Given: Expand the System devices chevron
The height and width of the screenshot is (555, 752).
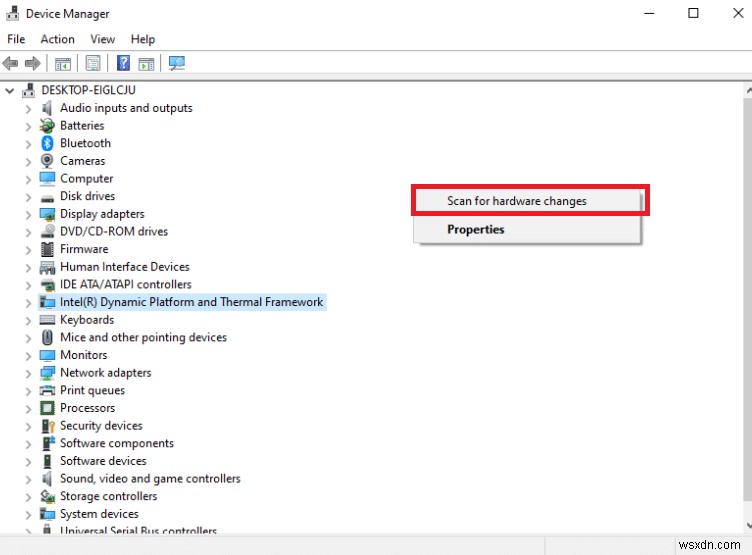Looking at the screenshot, I should pyautogui.click(x=28, y=515).
